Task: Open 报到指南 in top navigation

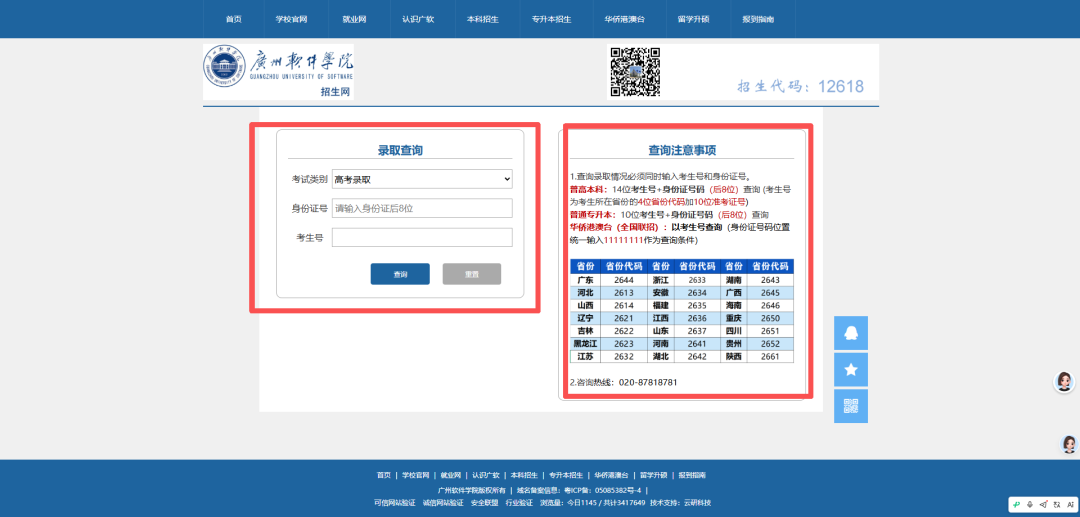Action: [x=758, y=19]
